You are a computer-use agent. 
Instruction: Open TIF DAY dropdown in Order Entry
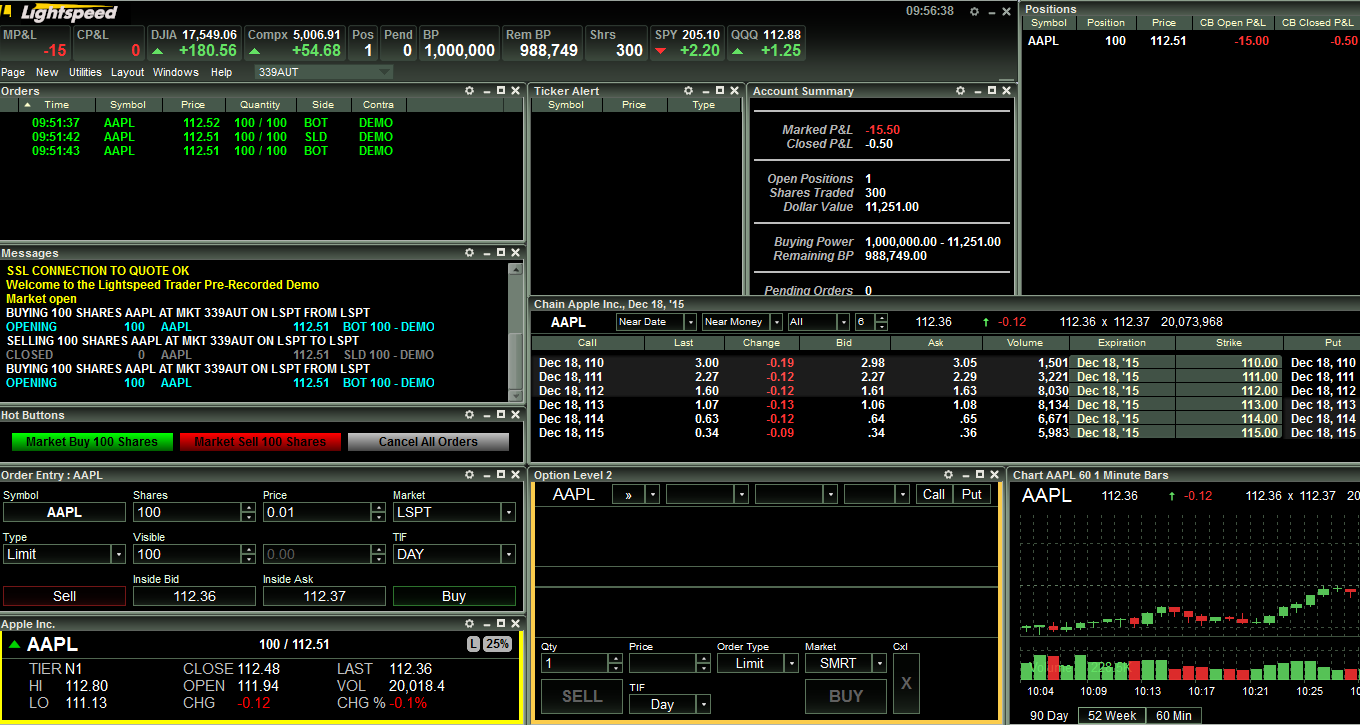click(454, 554)
